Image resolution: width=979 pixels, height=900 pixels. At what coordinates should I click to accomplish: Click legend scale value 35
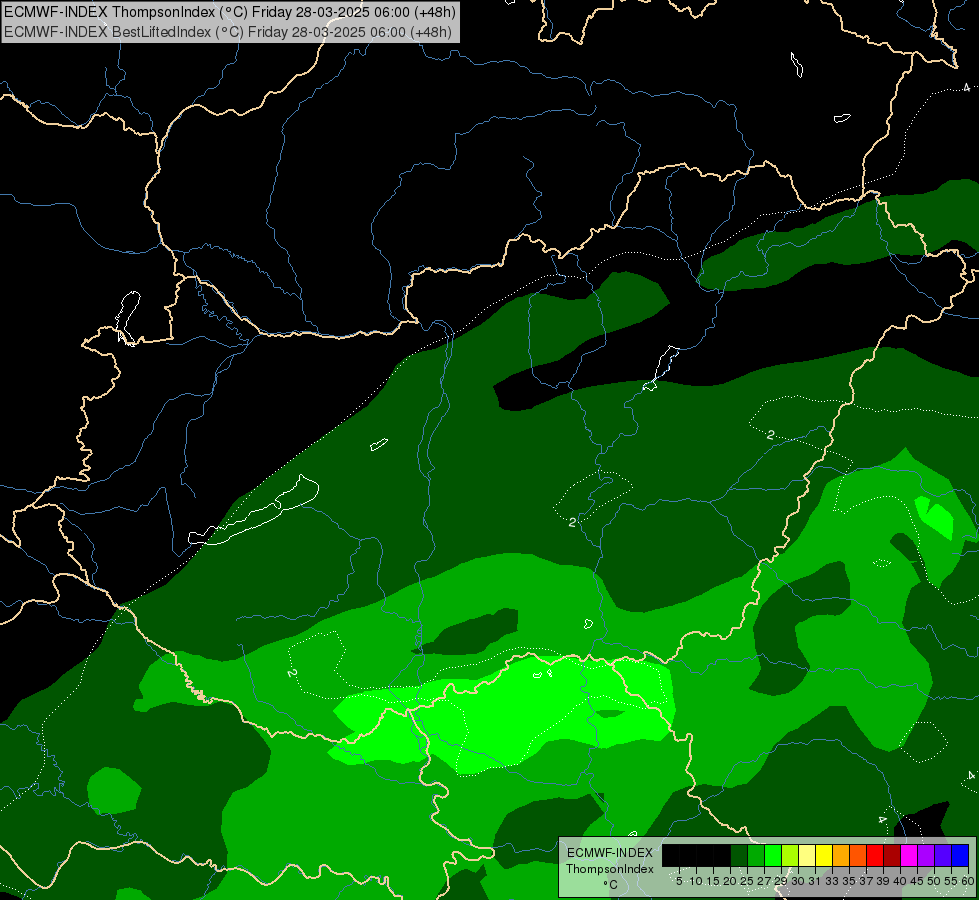[x=849, y=881]
